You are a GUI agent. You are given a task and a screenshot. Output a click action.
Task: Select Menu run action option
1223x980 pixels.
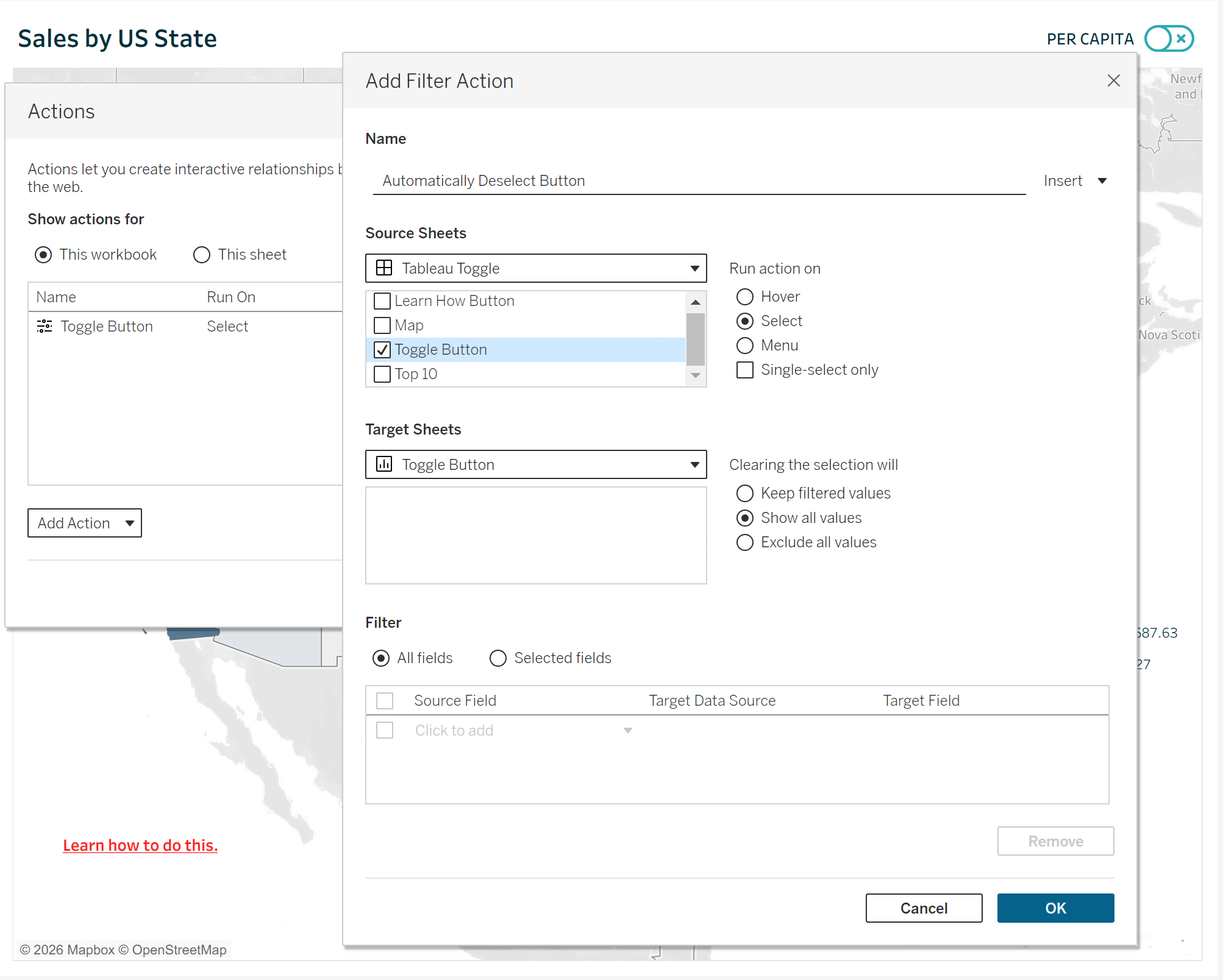745,346
